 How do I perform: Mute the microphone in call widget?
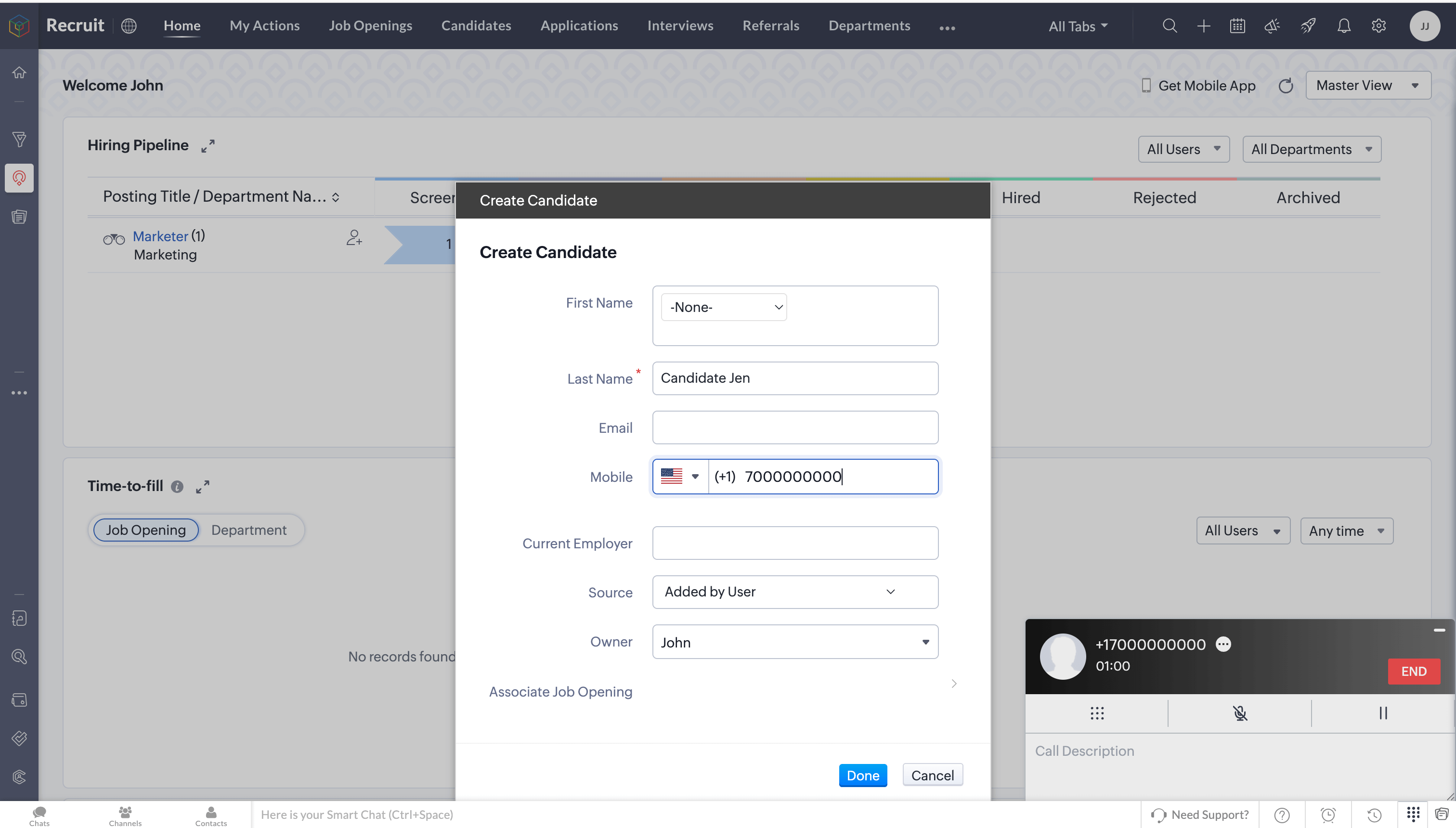click(x=1240, y=713)
